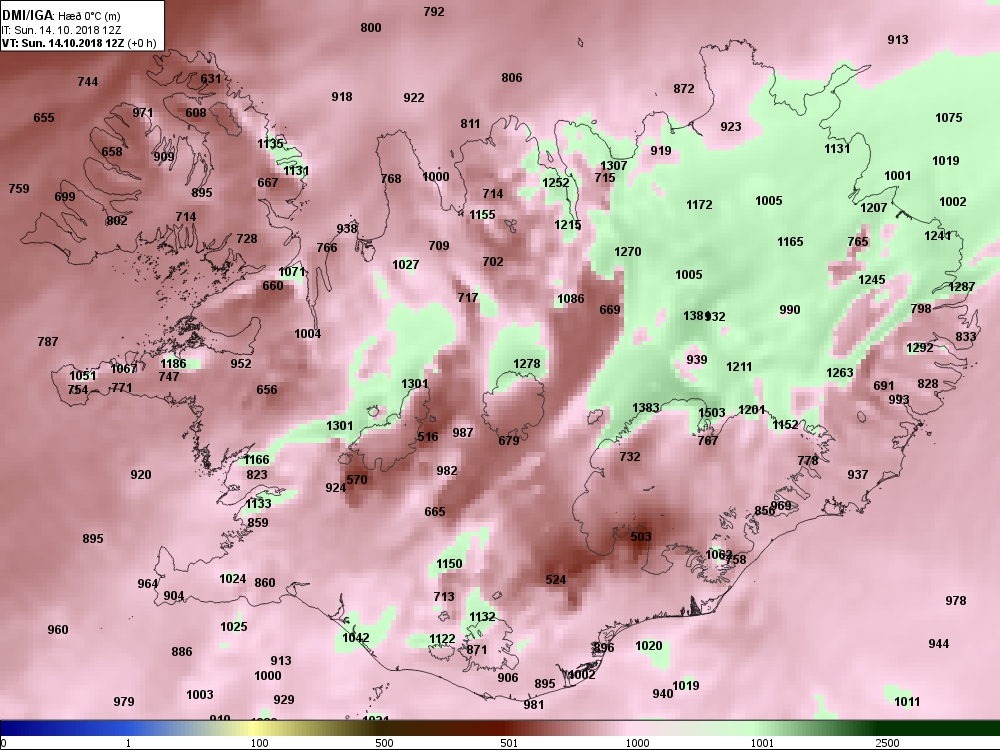
Task: Click the 1122 map value
Action: [x=442, y=639]
